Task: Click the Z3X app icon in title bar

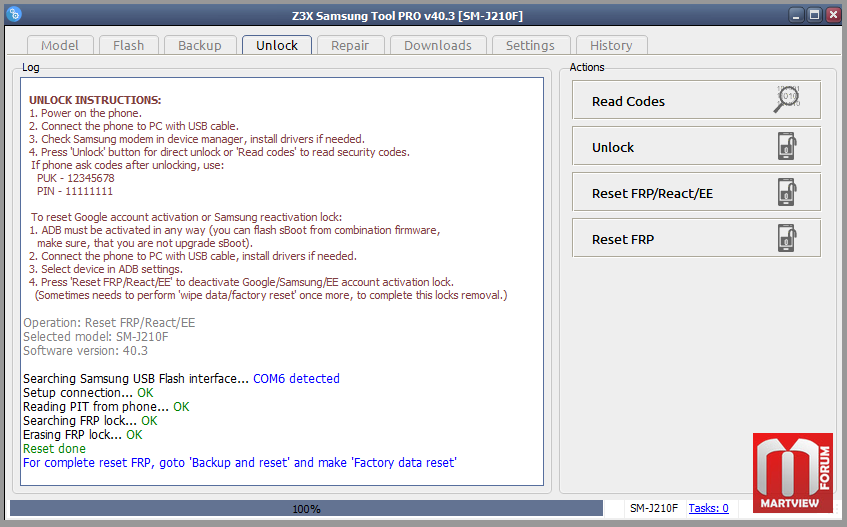Action: [15, 14]
